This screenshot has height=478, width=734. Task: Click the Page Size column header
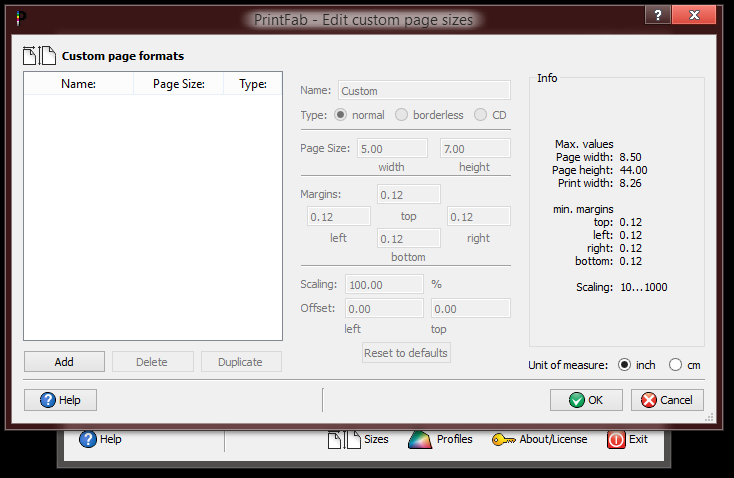pos(178,84)
